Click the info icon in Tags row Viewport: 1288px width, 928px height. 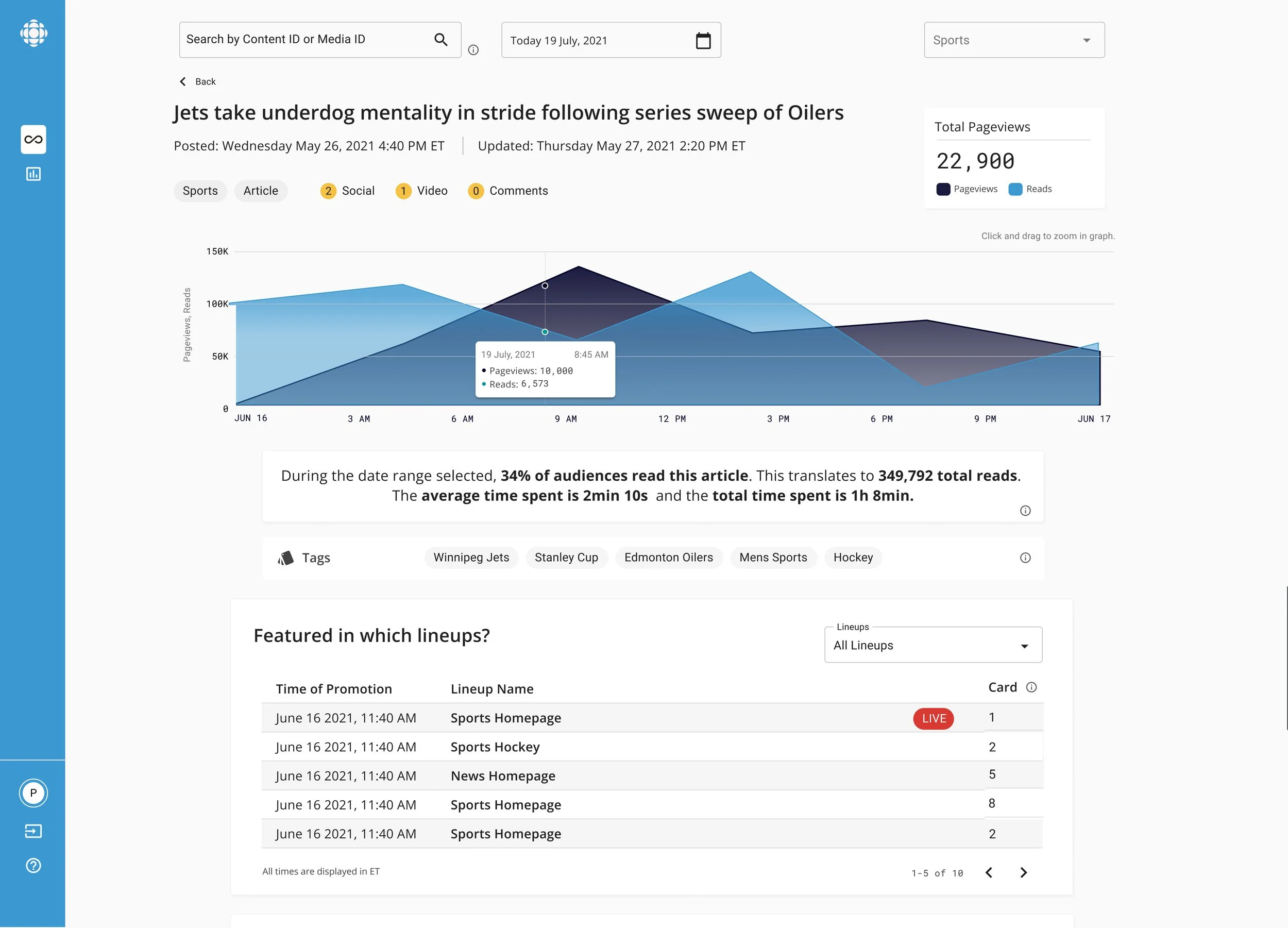[x=1025, y=558]
